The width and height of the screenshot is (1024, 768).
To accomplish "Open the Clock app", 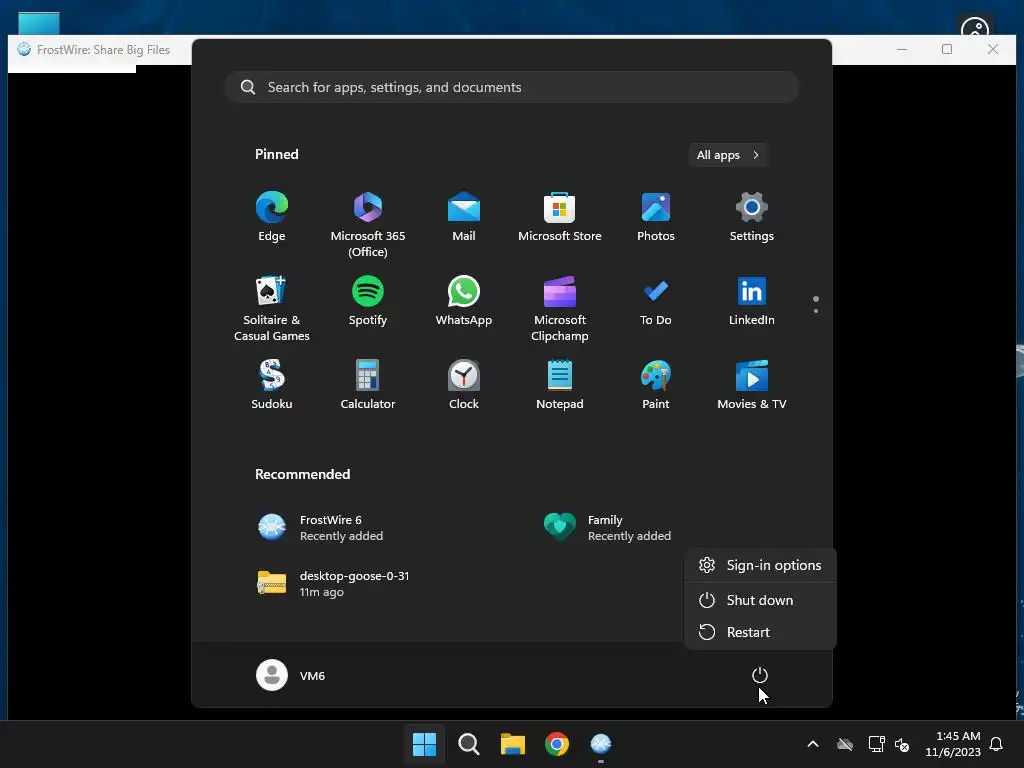I will 464,385.
